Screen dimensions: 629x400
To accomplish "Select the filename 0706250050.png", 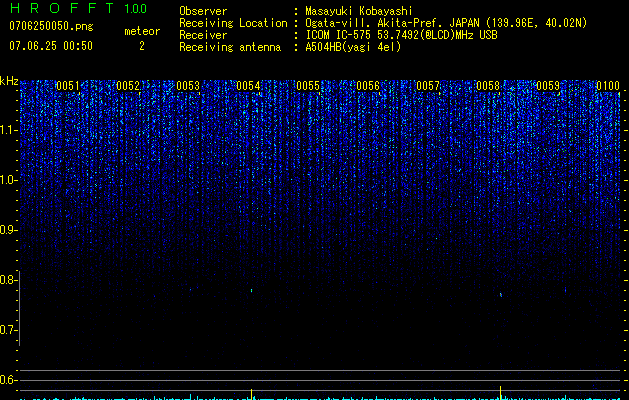I will click(x=51, y=26).
